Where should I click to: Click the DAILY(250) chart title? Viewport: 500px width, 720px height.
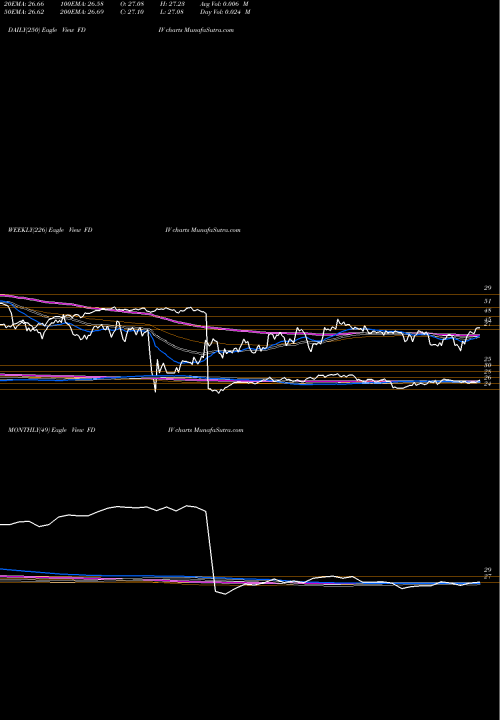click(47, 30)
